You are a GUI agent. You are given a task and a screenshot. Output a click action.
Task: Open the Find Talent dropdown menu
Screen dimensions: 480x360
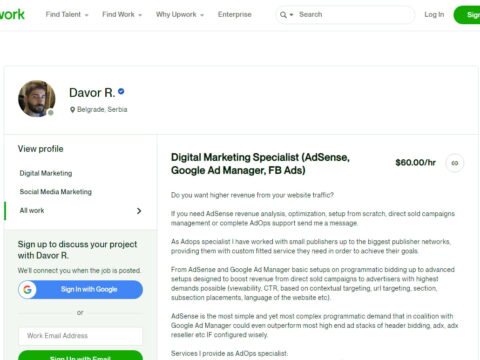point(67,15)
